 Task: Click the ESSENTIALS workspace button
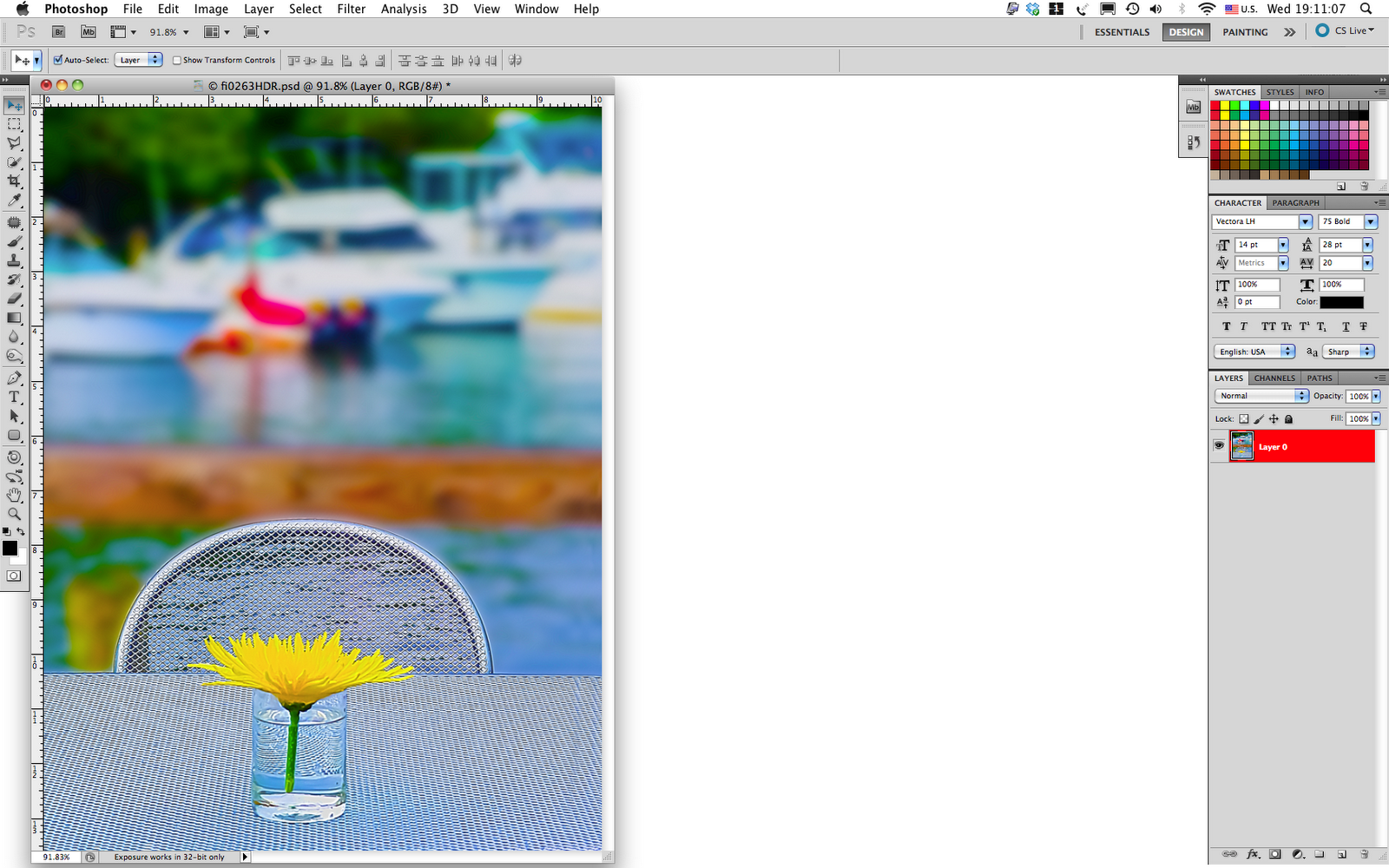pyautogui.click(x=1121, y=32)
